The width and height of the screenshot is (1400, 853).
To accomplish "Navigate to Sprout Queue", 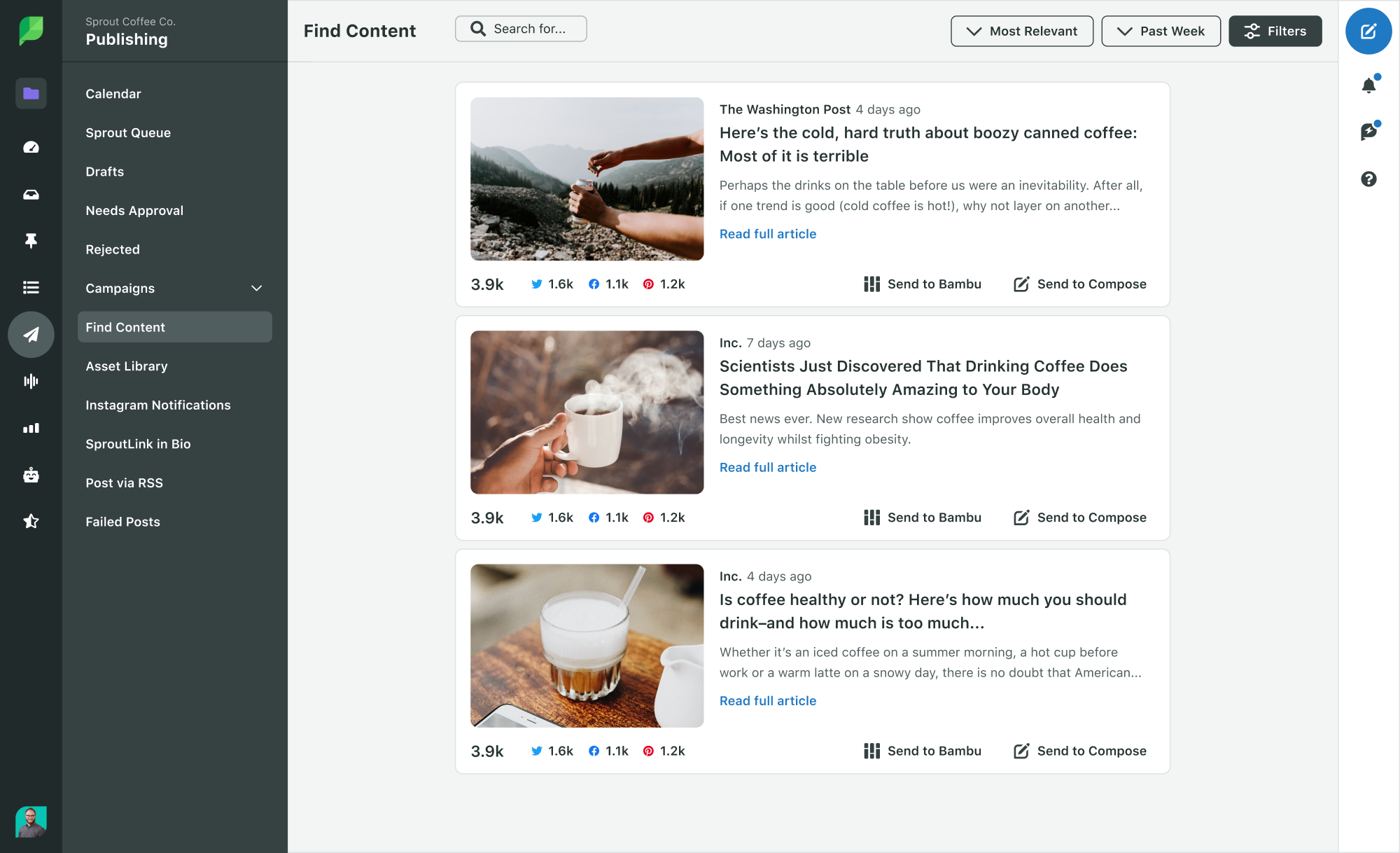I will (128, 132).
